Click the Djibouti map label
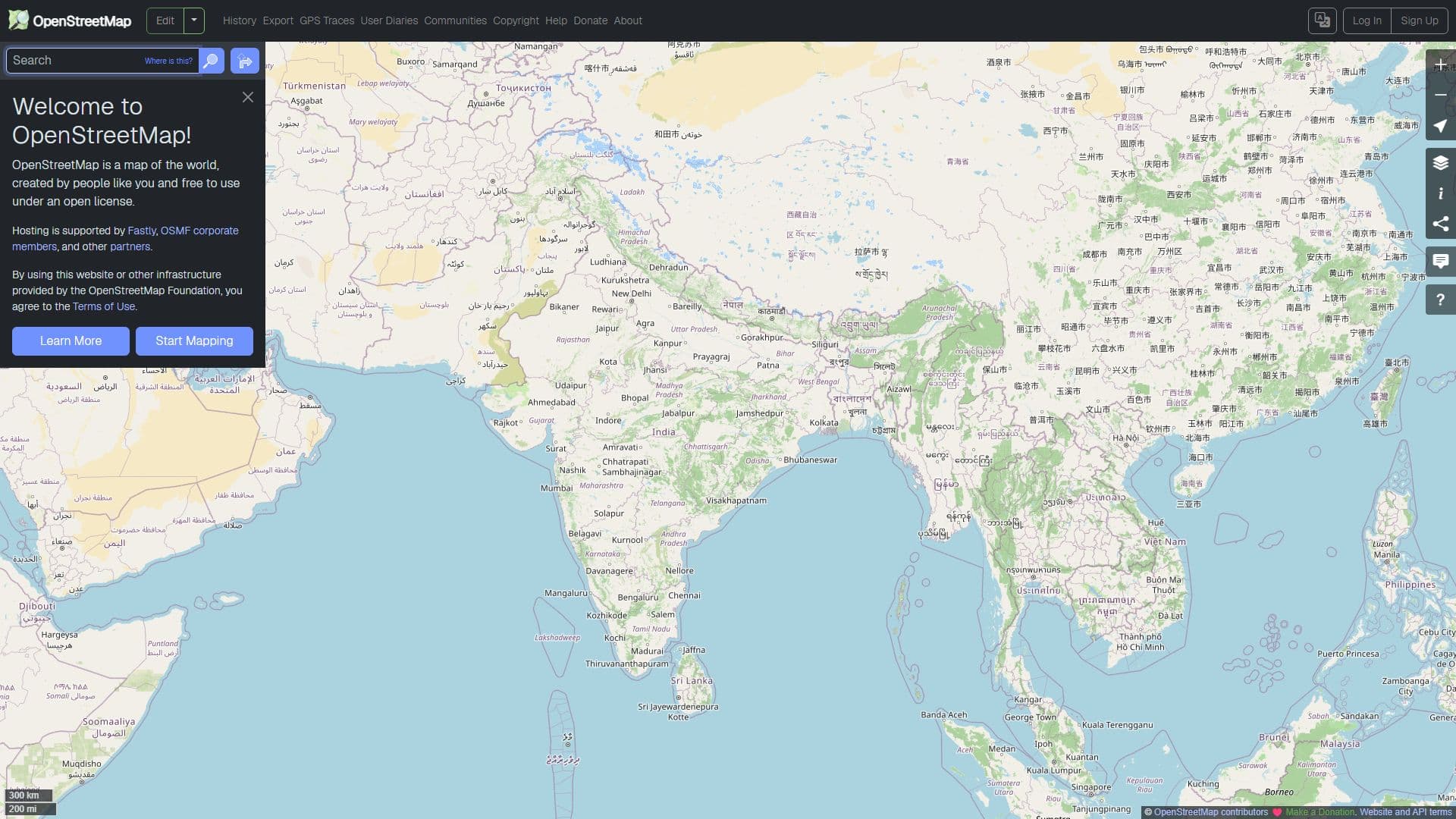This screenshot has width=1456, height=819. pyautogui.click(x=37, y=606)
